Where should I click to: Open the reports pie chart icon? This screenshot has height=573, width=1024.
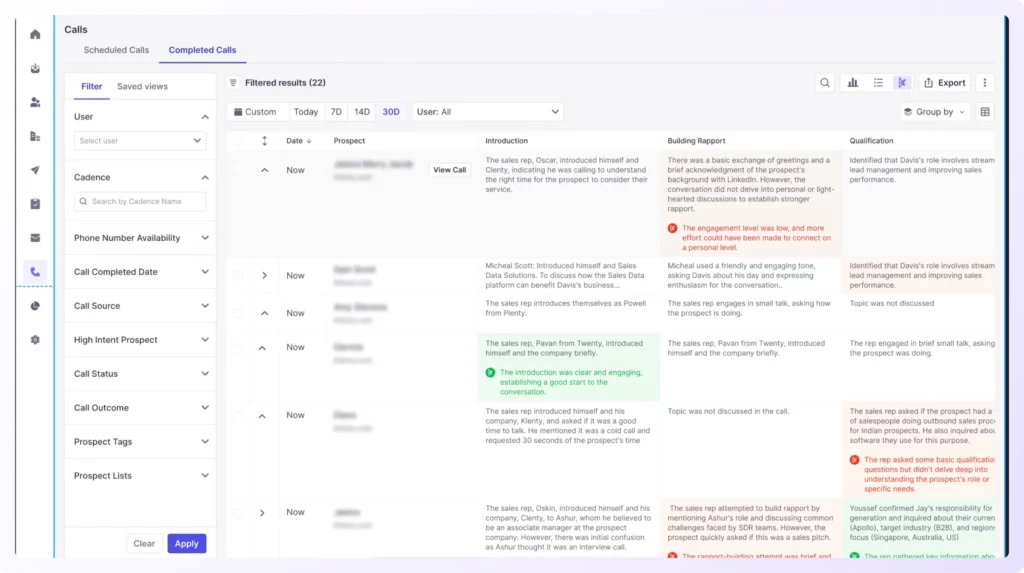coord(35,306)
